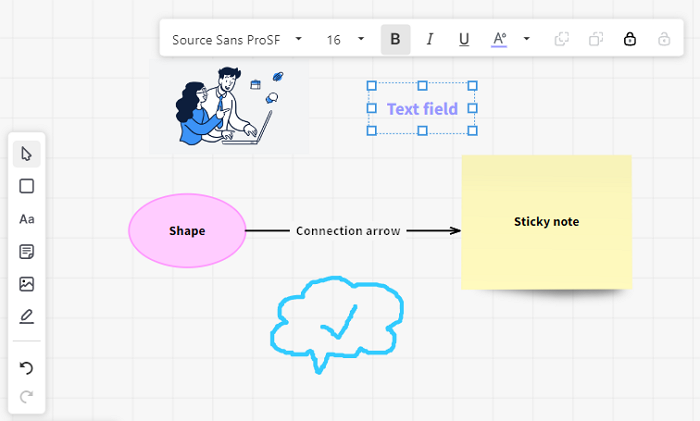Select the yellow Sticky note
Screen dimensions: 700x421
coord(546,222)
